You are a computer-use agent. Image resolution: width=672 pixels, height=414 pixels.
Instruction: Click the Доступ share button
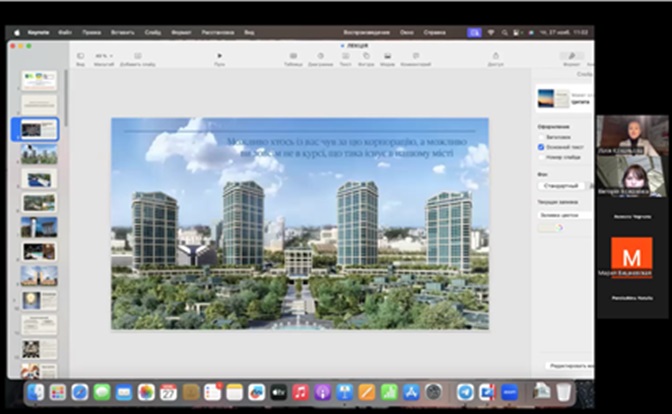[495, 56]
